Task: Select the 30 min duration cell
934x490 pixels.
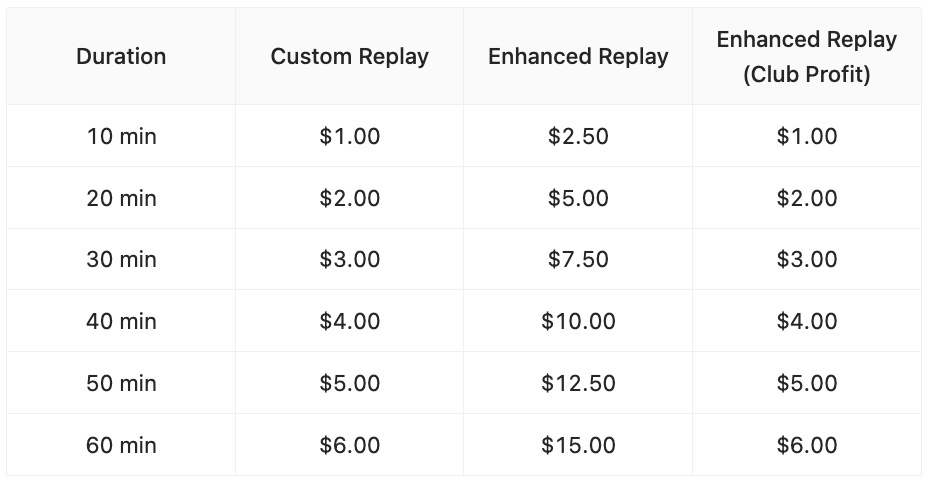Action: (121, 260)
